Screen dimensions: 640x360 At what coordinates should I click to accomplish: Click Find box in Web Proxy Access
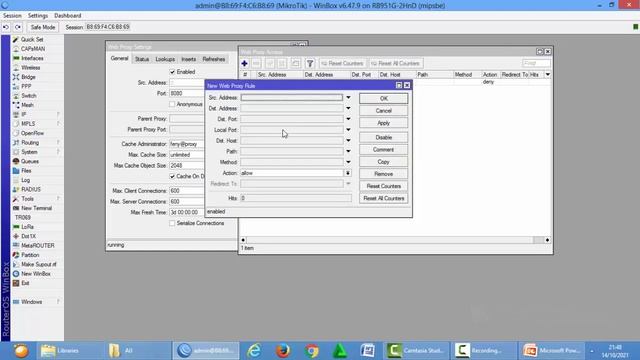click(x=536, y=63)
